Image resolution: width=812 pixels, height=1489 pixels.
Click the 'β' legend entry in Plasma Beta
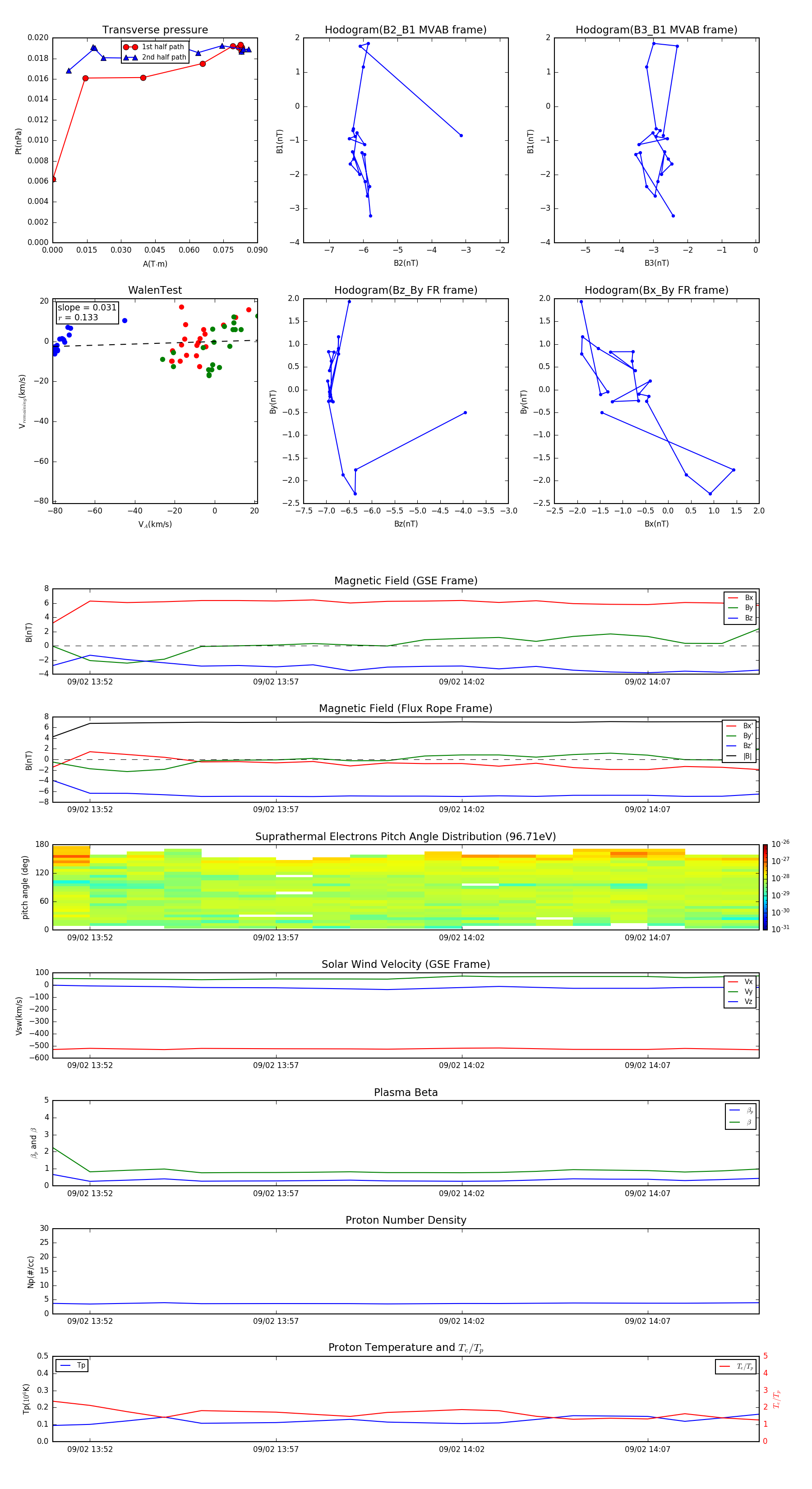click(x=741, y=1122)
